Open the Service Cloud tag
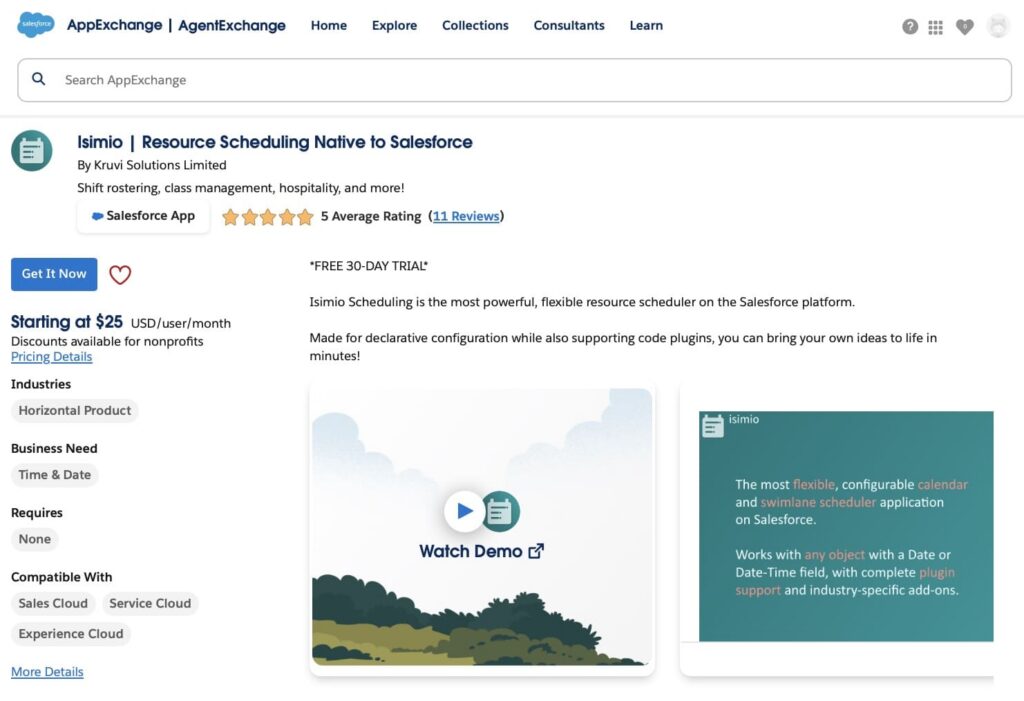Screen dimensions: 1024x701 tap(150, 603)
